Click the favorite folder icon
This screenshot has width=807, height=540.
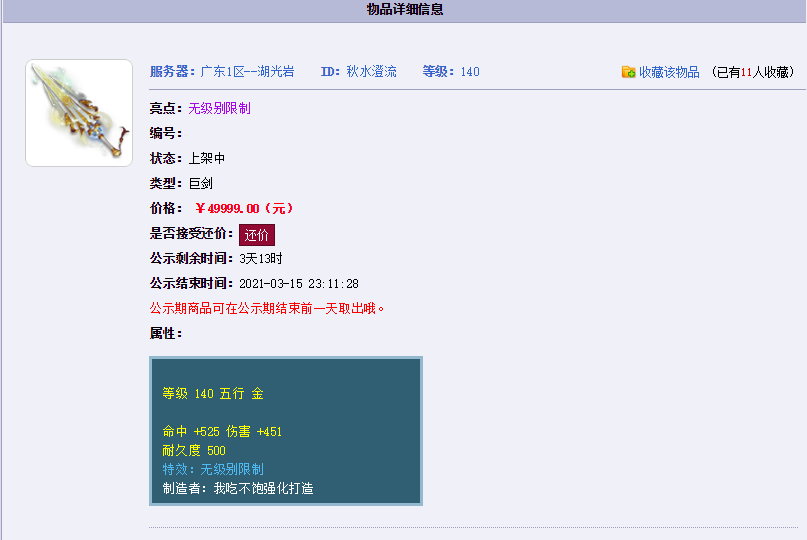(628, 72)
